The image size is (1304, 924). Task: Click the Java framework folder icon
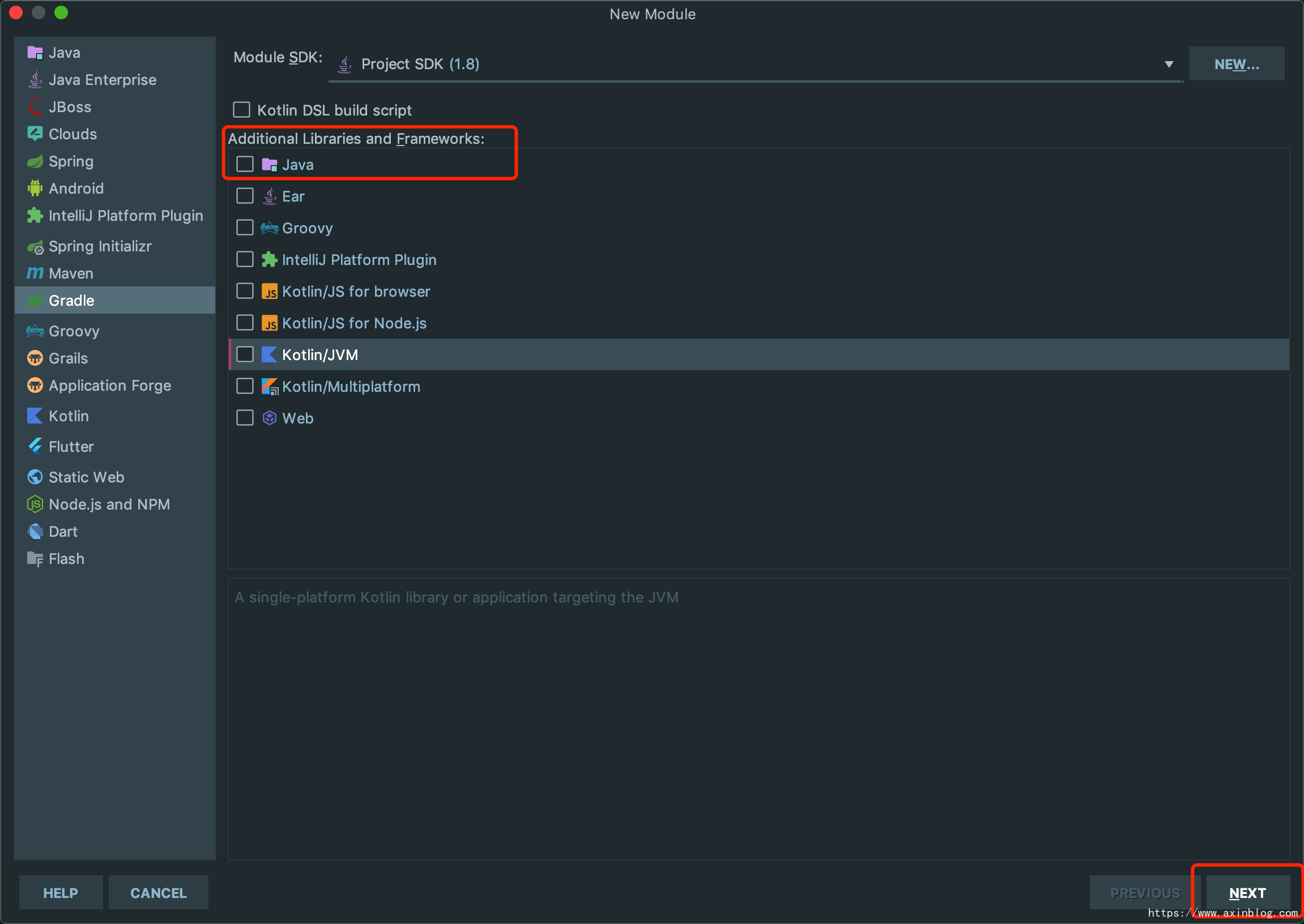[x=269, y=164]
